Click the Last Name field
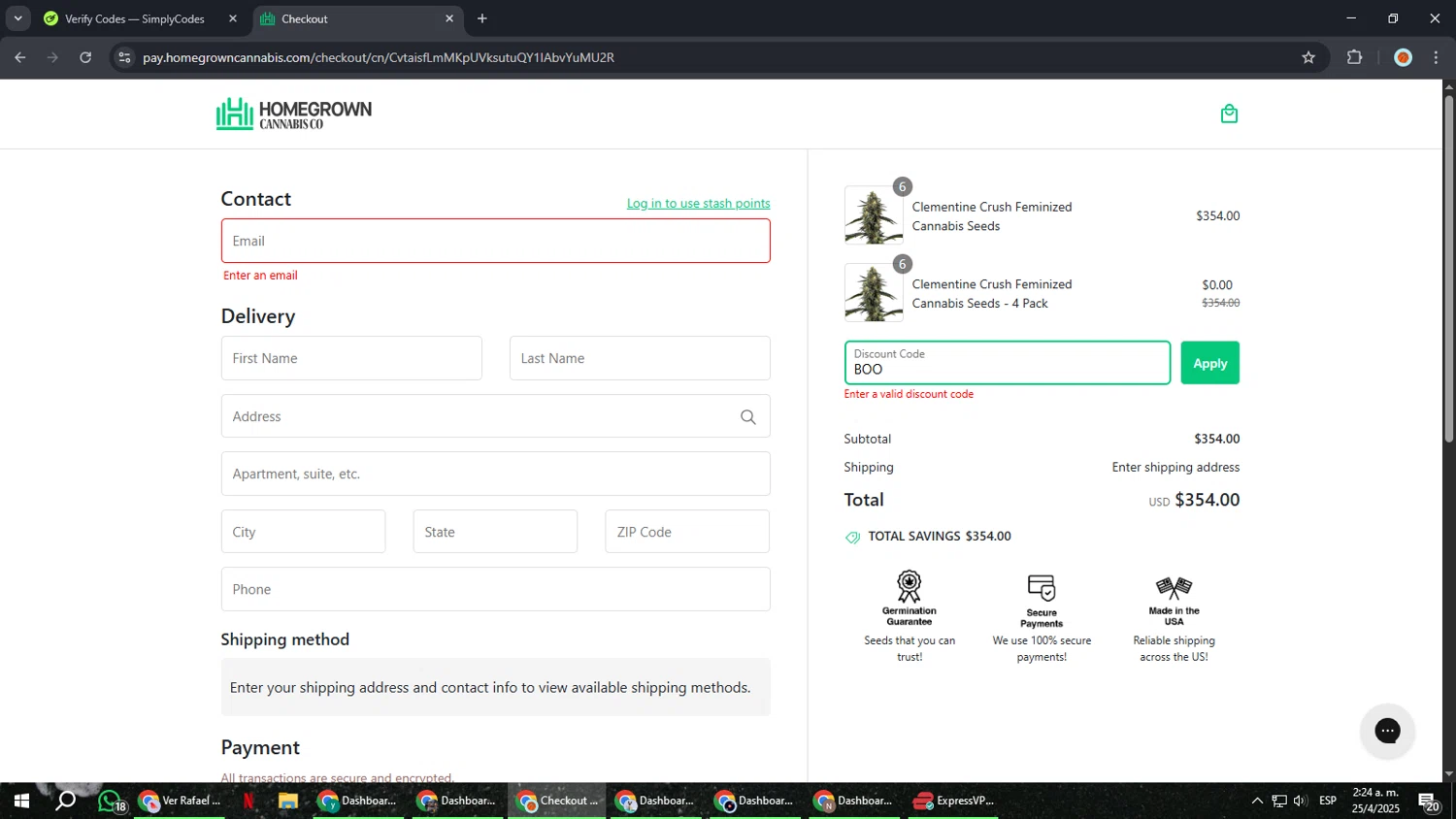This screenshot has height=819, width=1456. [x=640, y=358]
